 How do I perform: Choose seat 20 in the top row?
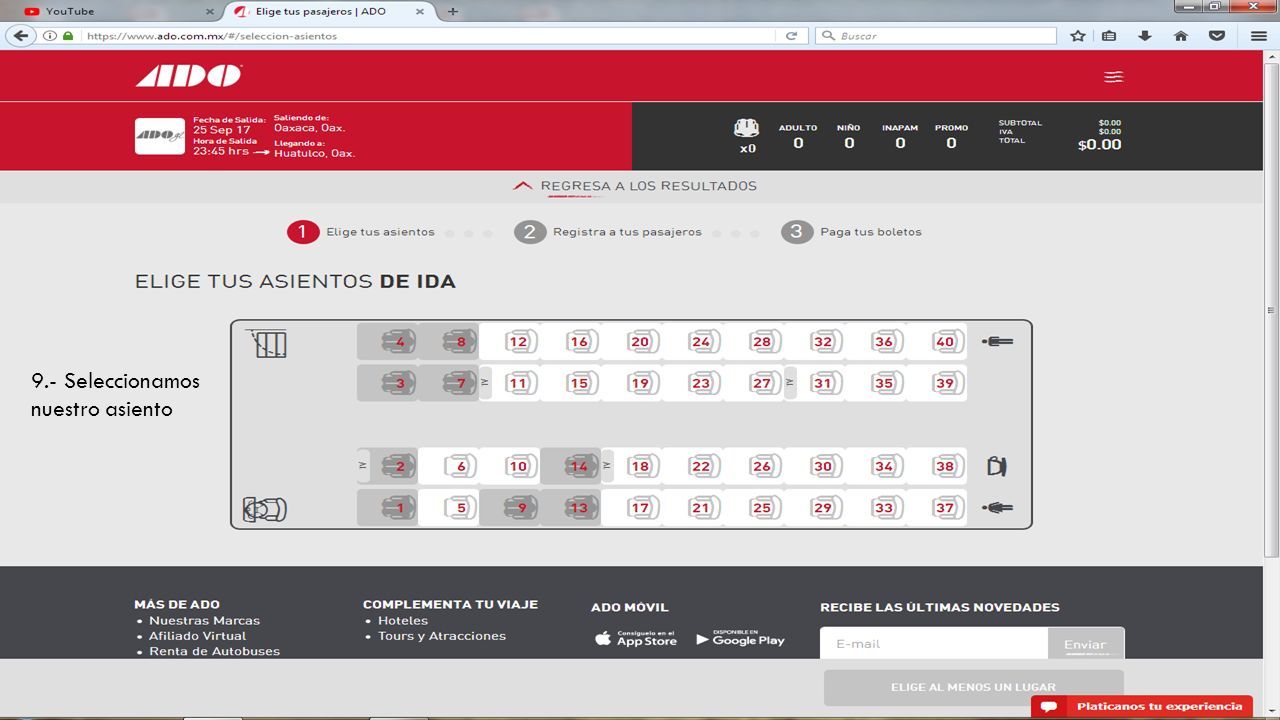click(x=640, y=342)
